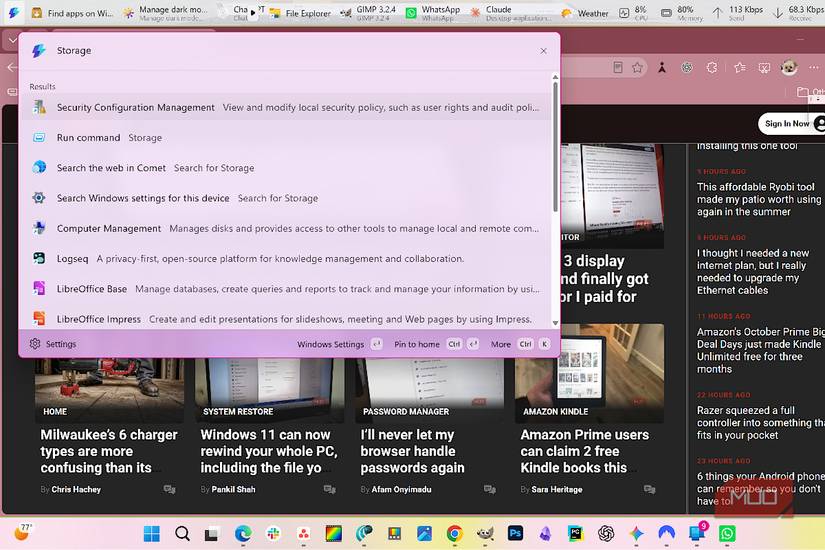Image resolution: width=825 pixels, height=550 pixels.
Task: Open author Chris Hachey link
Action: (x=76, y=489)
